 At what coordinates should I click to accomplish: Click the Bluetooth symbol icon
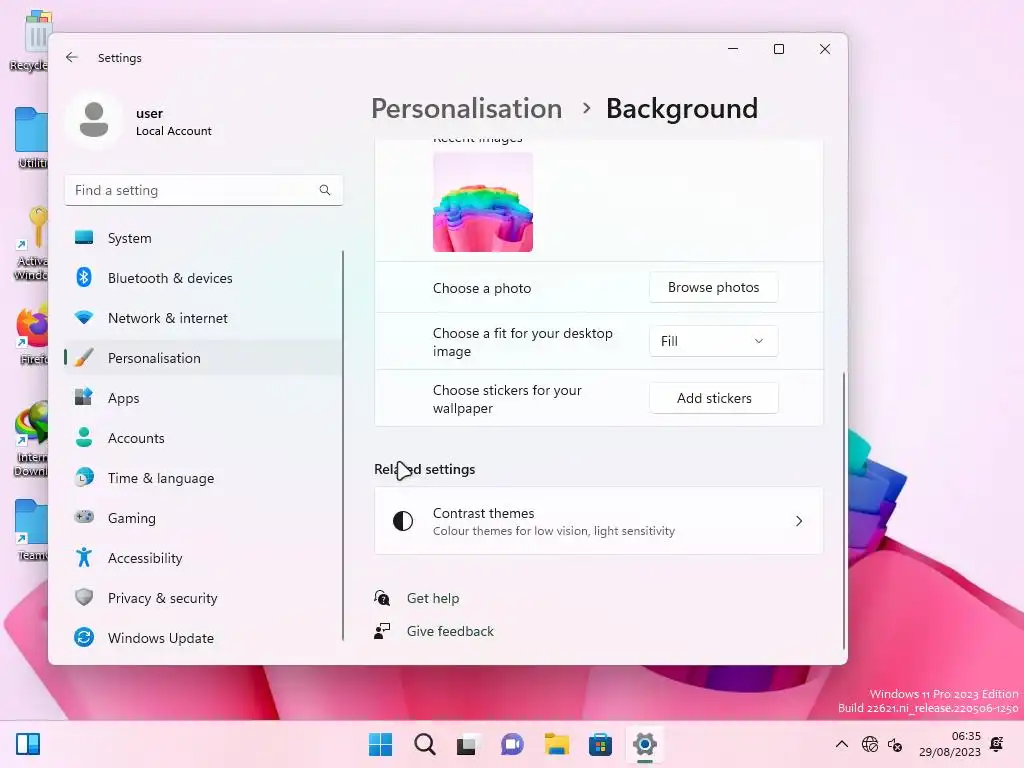pos(84,278)
